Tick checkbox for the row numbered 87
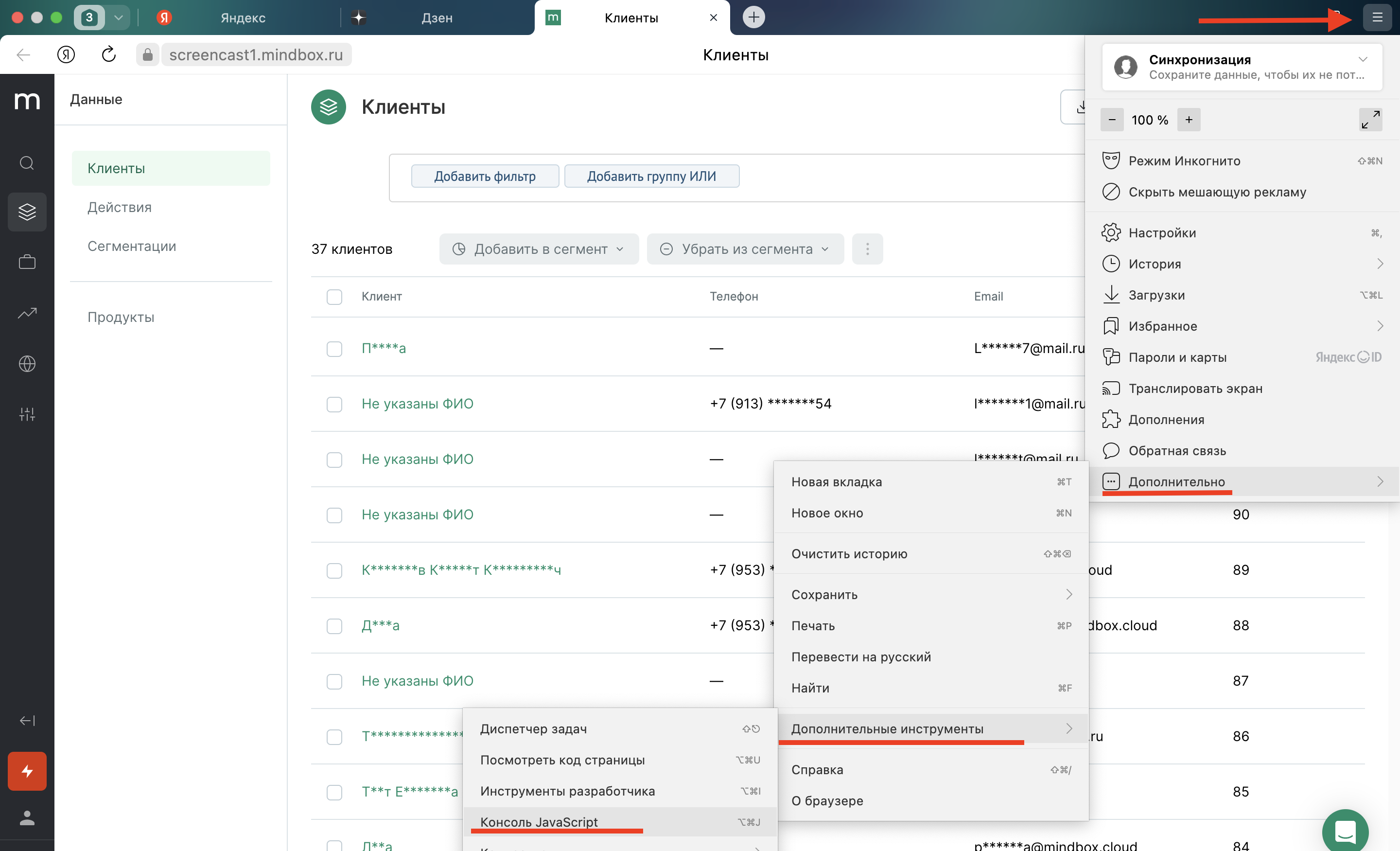The image size is (1400, 851). (334, 681)
